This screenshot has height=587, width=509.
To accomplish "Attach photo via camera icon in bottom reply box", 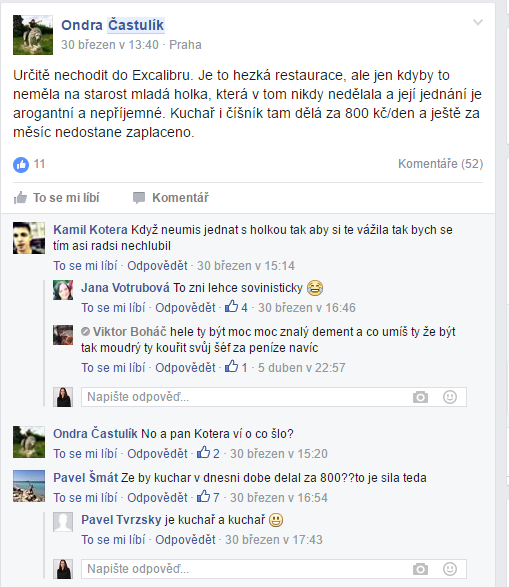I will tap(420, 569).
